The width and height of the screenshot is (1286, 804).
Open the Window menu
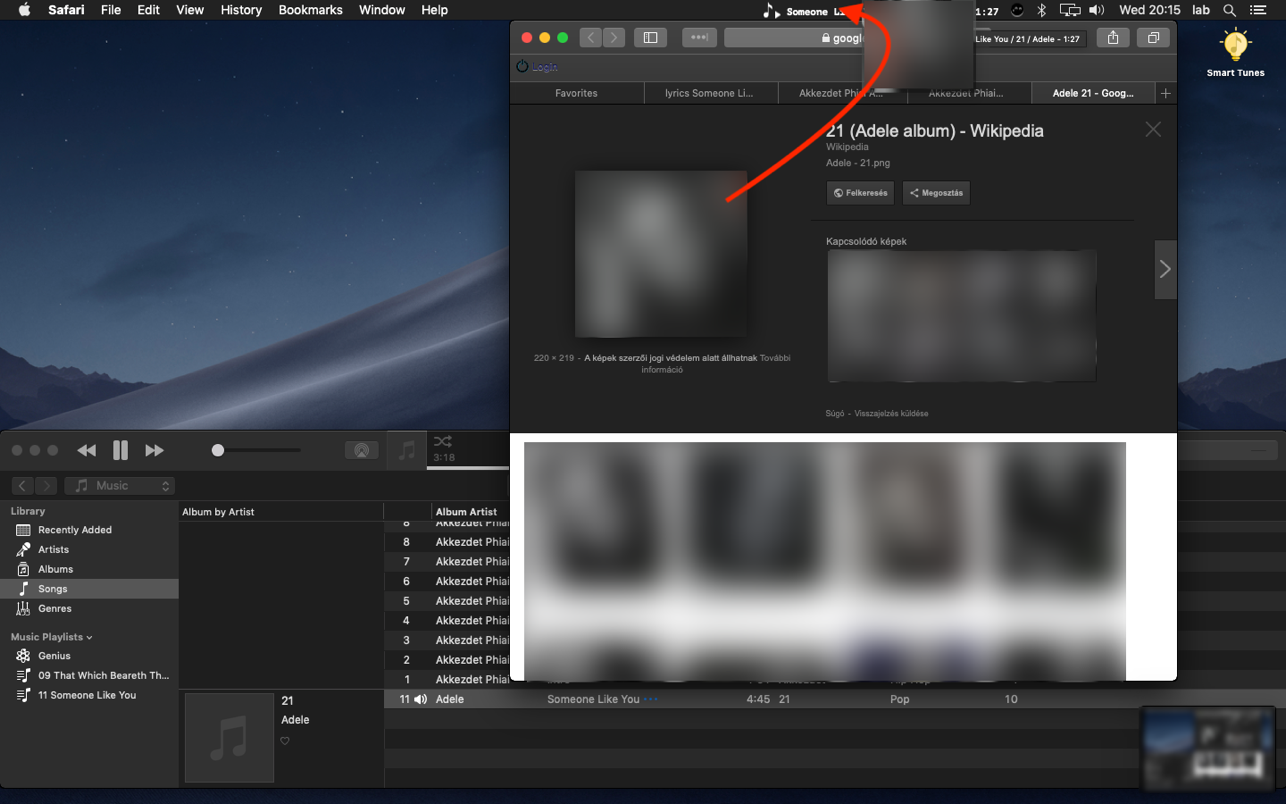click(x=382, y=10)
